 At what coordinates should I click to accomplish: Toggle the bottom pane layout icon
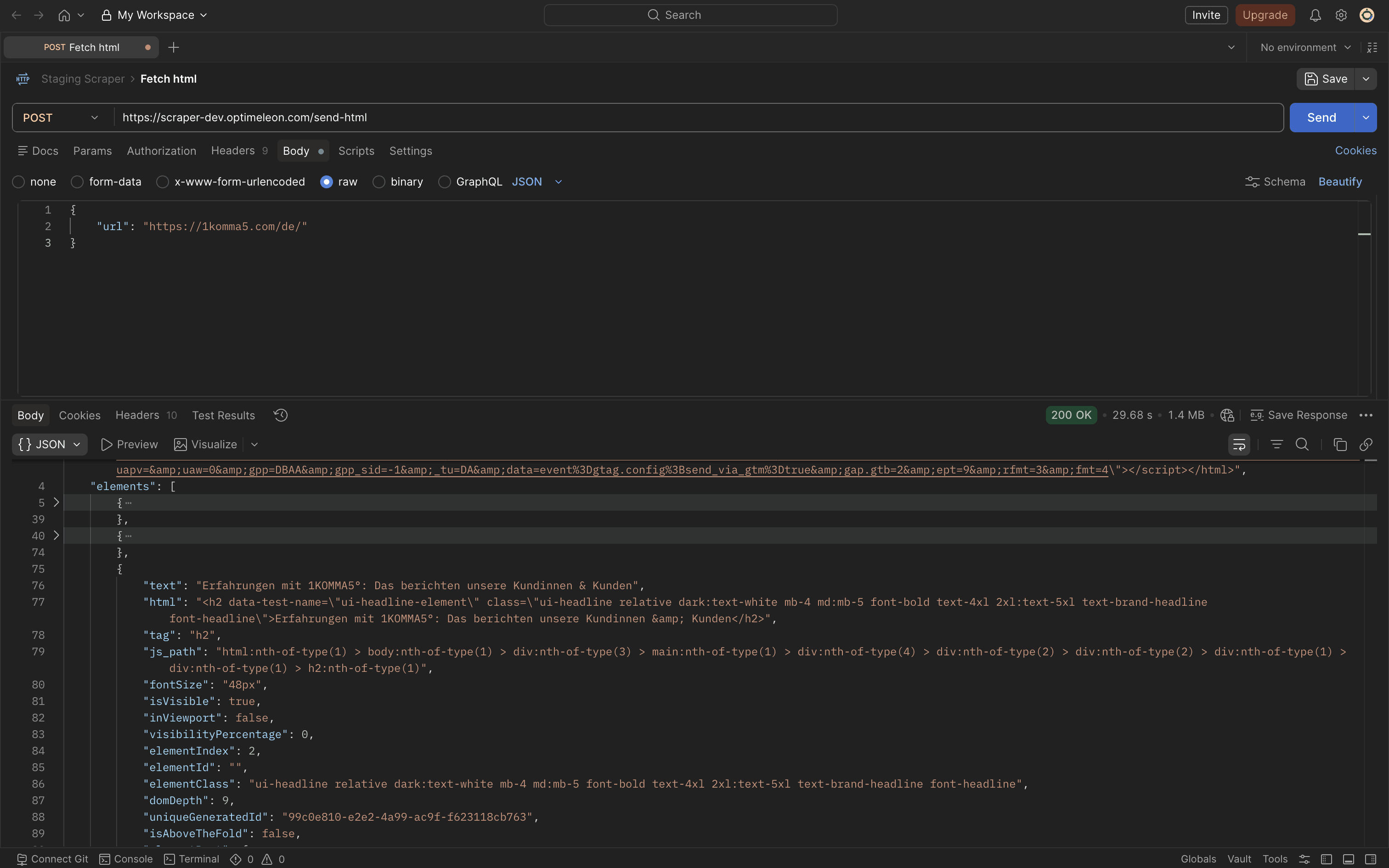click(1348, 859)
